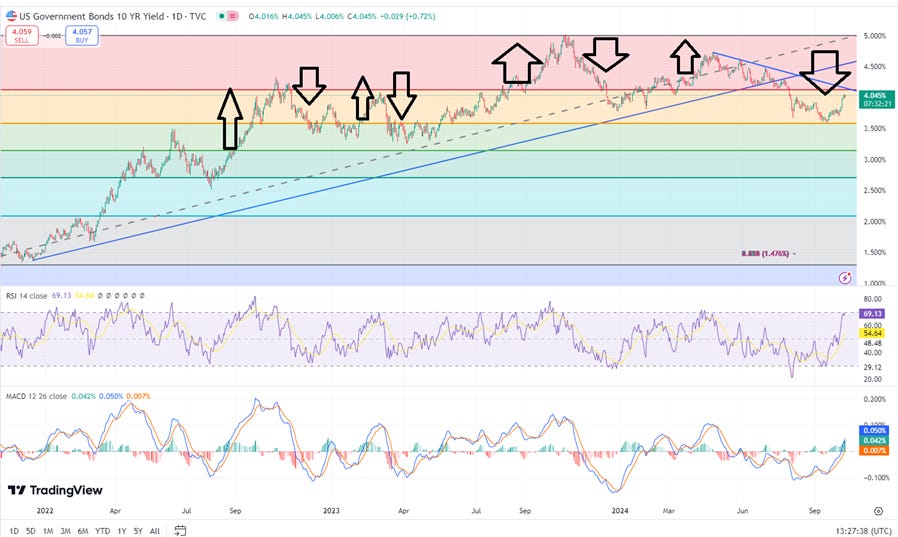The height and width of the screenshot is (537, 898).
Task: Click the 2022 label on the time axis
Action: 45,511
